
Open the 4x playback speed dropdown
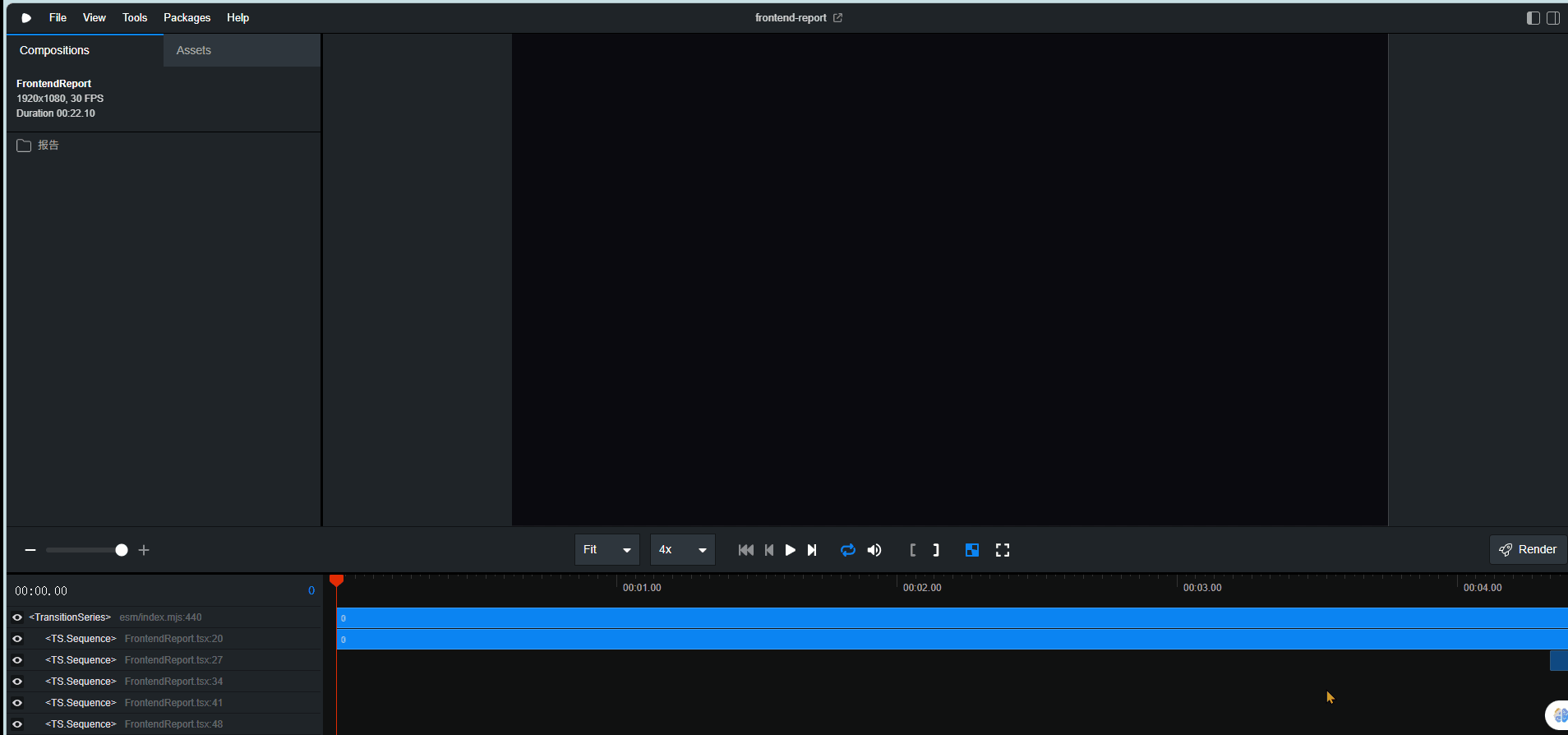point(682,550)
